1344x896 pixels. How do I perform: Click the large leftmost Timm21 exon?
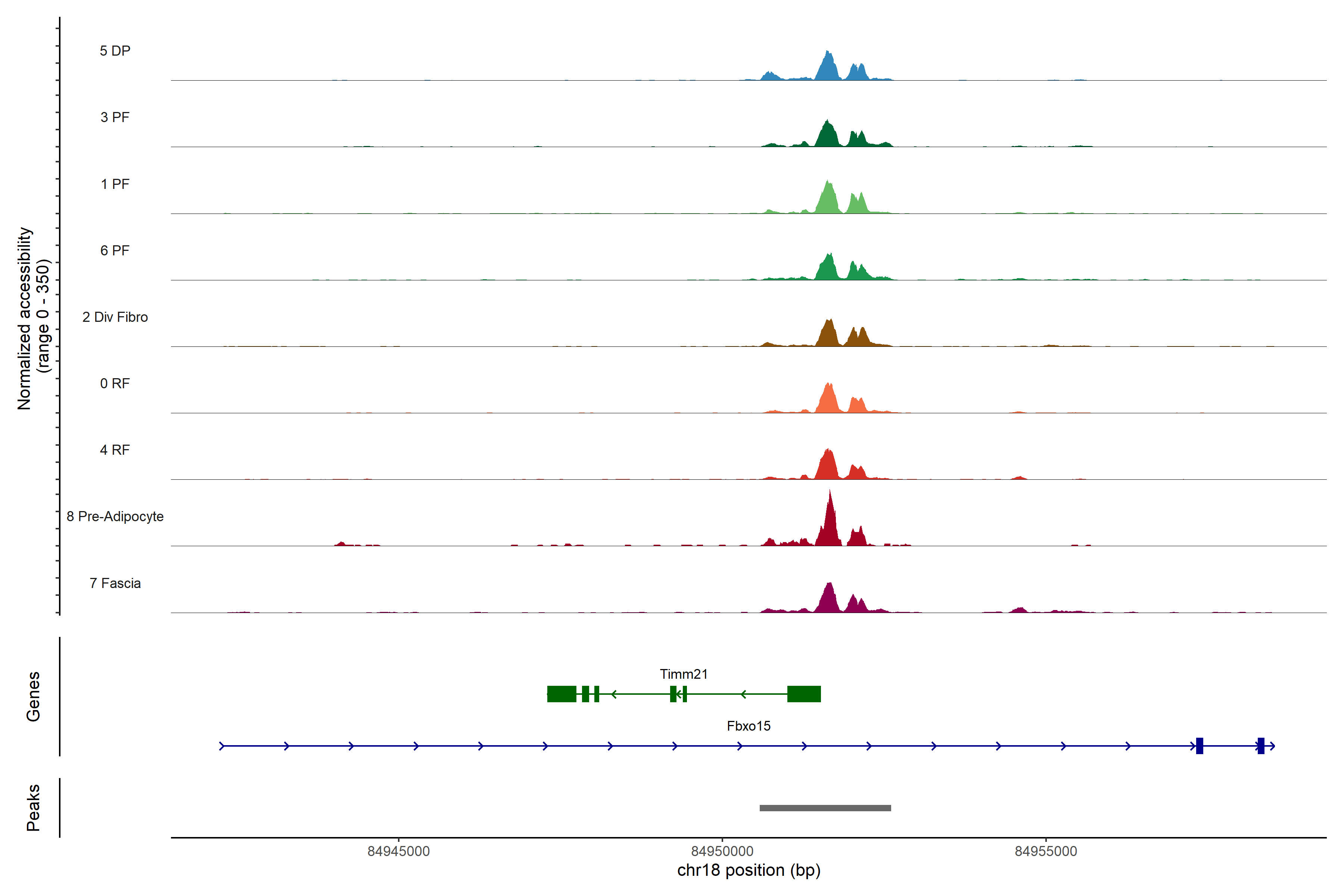(x=562, y=694)
